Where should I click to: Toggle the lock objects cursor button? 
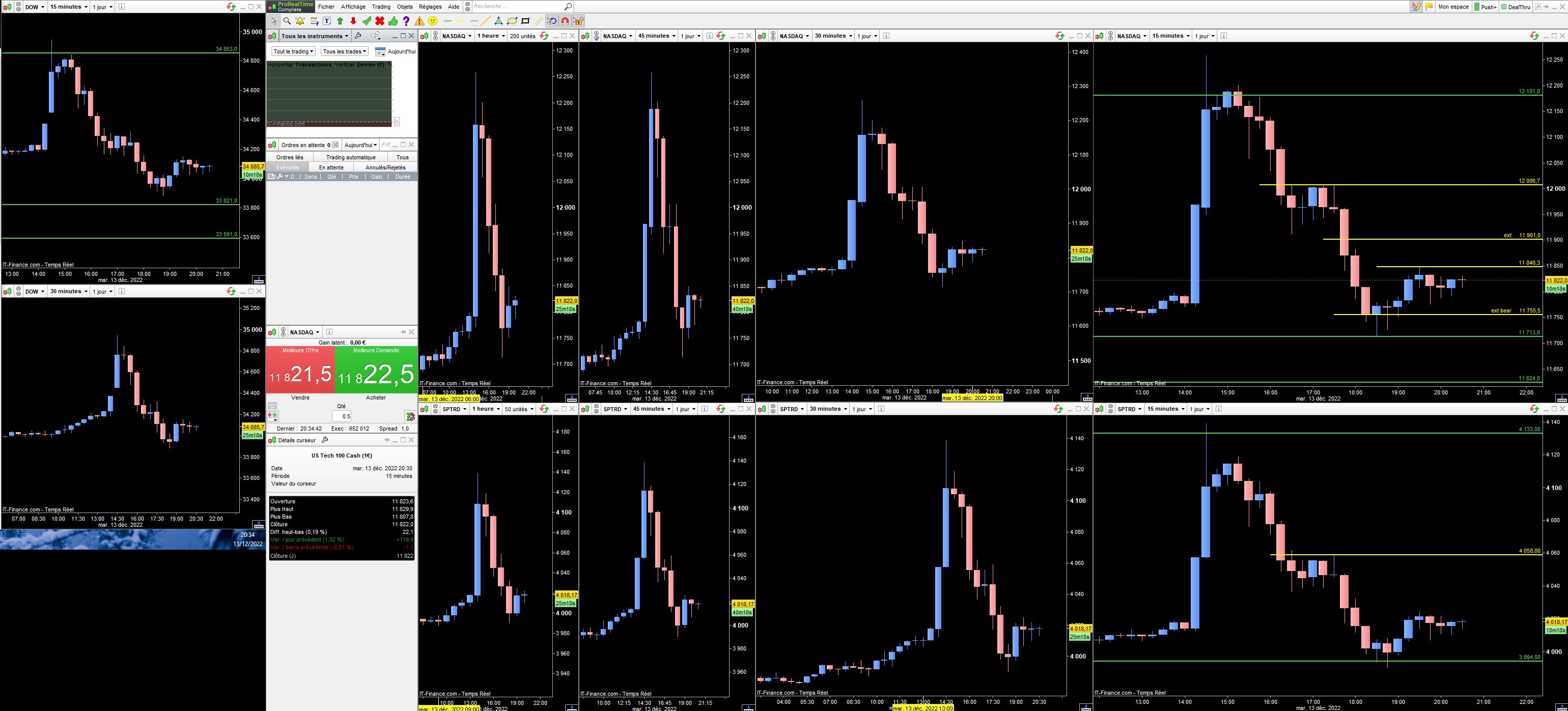point(578,21)
